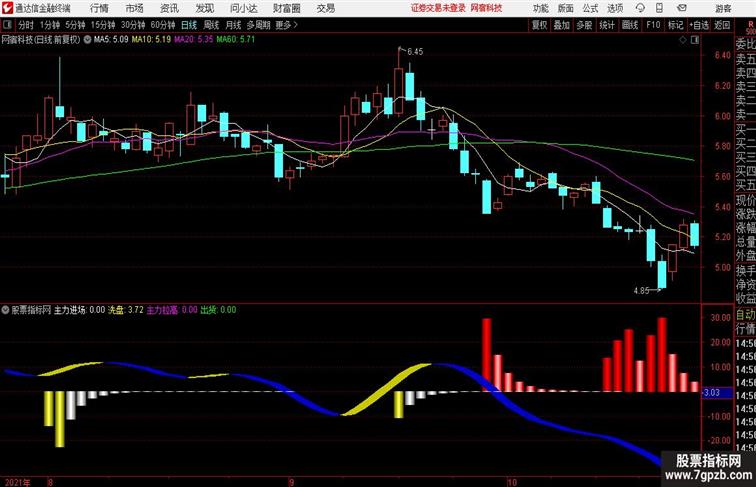The width and height of the screenshot is (756, 487).
Task: Open the 发现 menu
Action: [x=204, y=8]
